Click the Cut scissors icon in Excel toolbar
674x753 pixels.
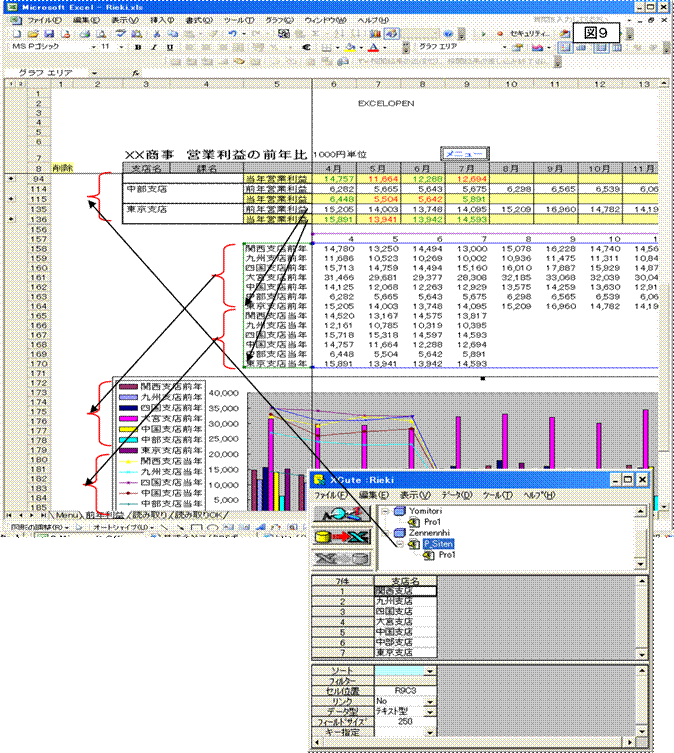click(x=157, y=34)
